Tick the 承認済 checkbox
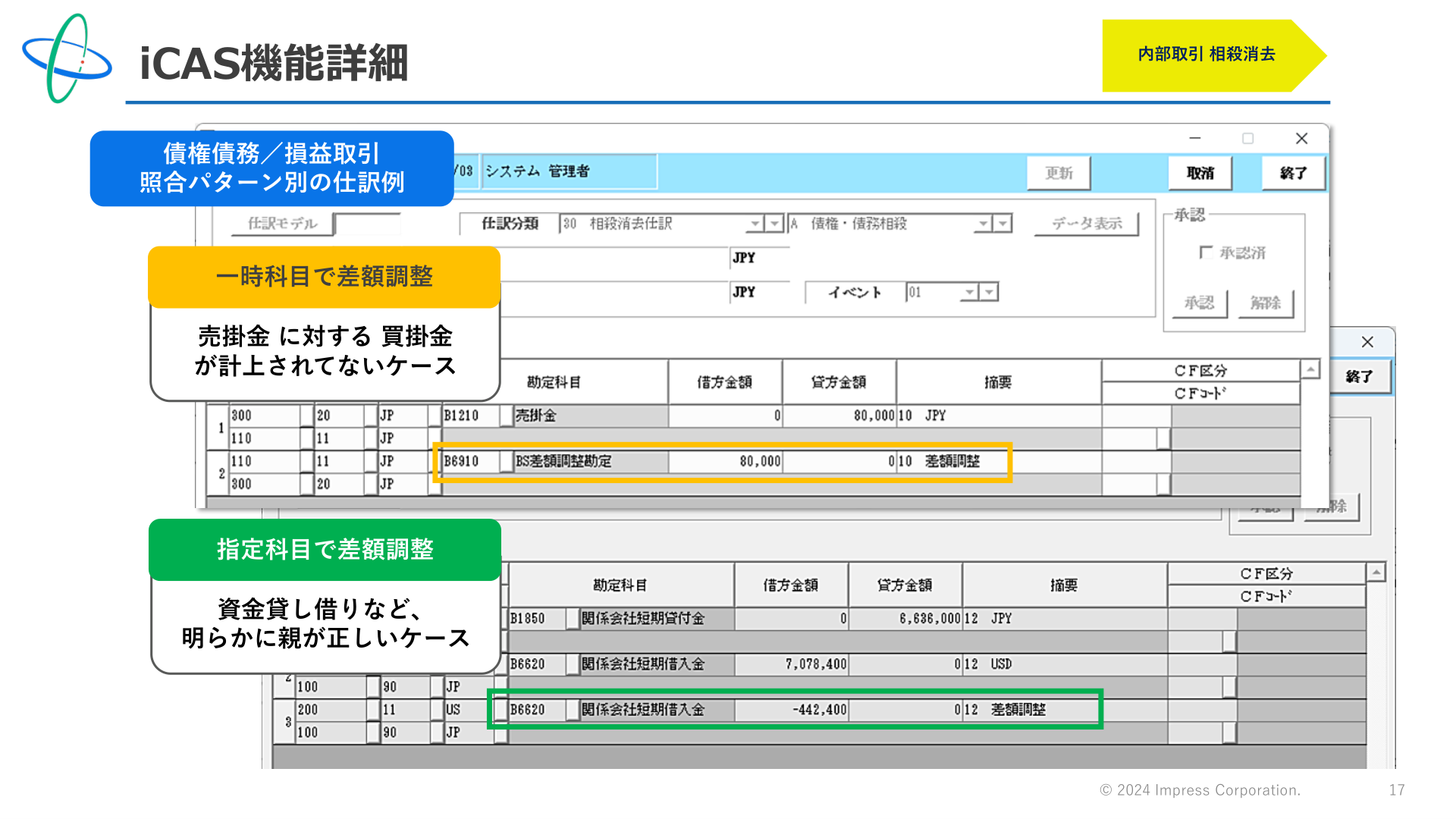This screenshot has width=1456, height=819. 1205,253
